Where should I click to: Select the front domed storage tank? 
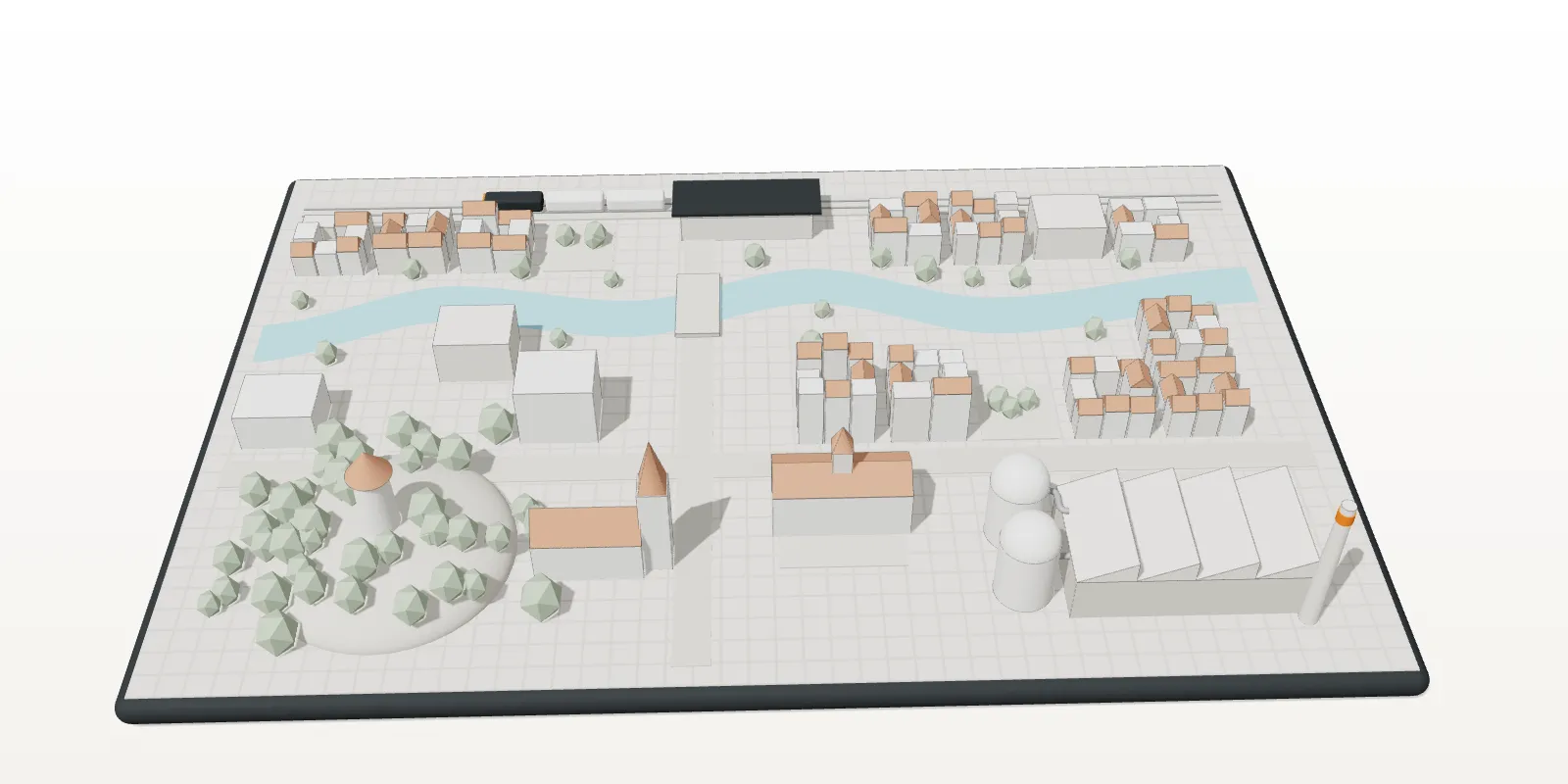point(1028,561)
